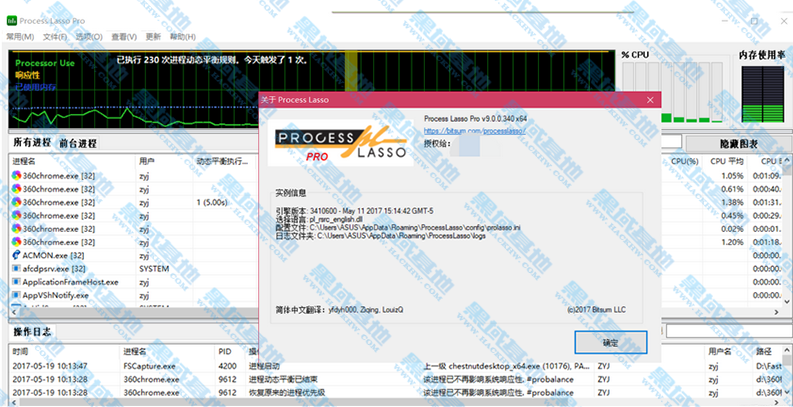Click the process filter field beside 隐藏图表

coord(672,142)
